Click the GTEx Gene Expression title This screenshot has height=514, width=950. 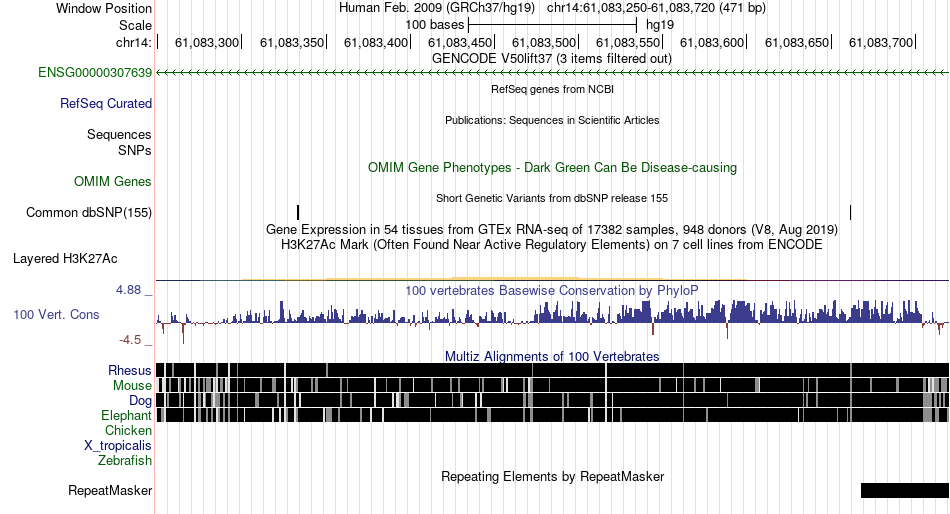click(x=552, y=230)
